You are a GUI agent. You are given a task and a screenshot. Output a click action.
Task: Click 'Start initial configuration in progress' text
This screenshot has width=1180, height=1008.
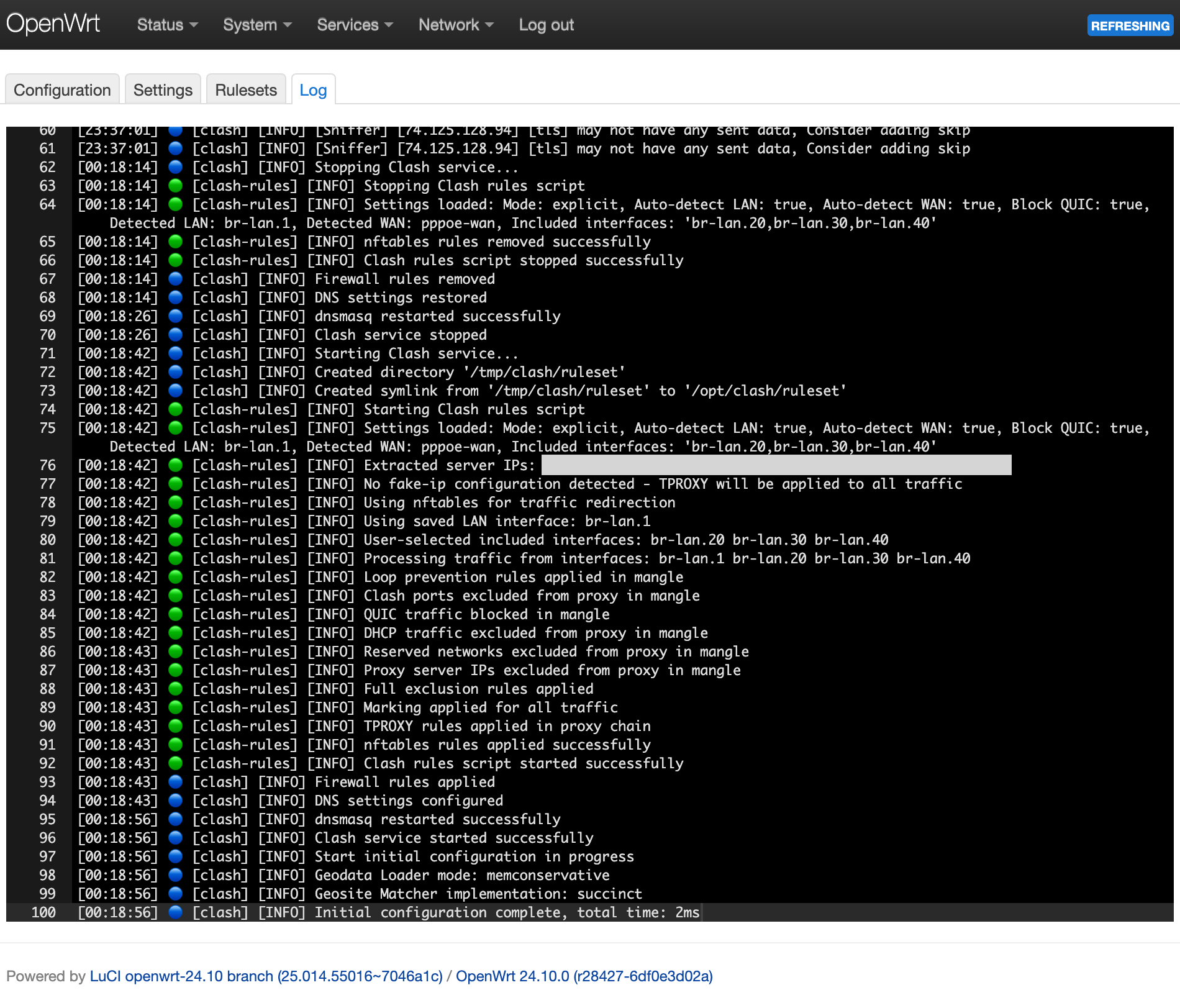(474, 856)
